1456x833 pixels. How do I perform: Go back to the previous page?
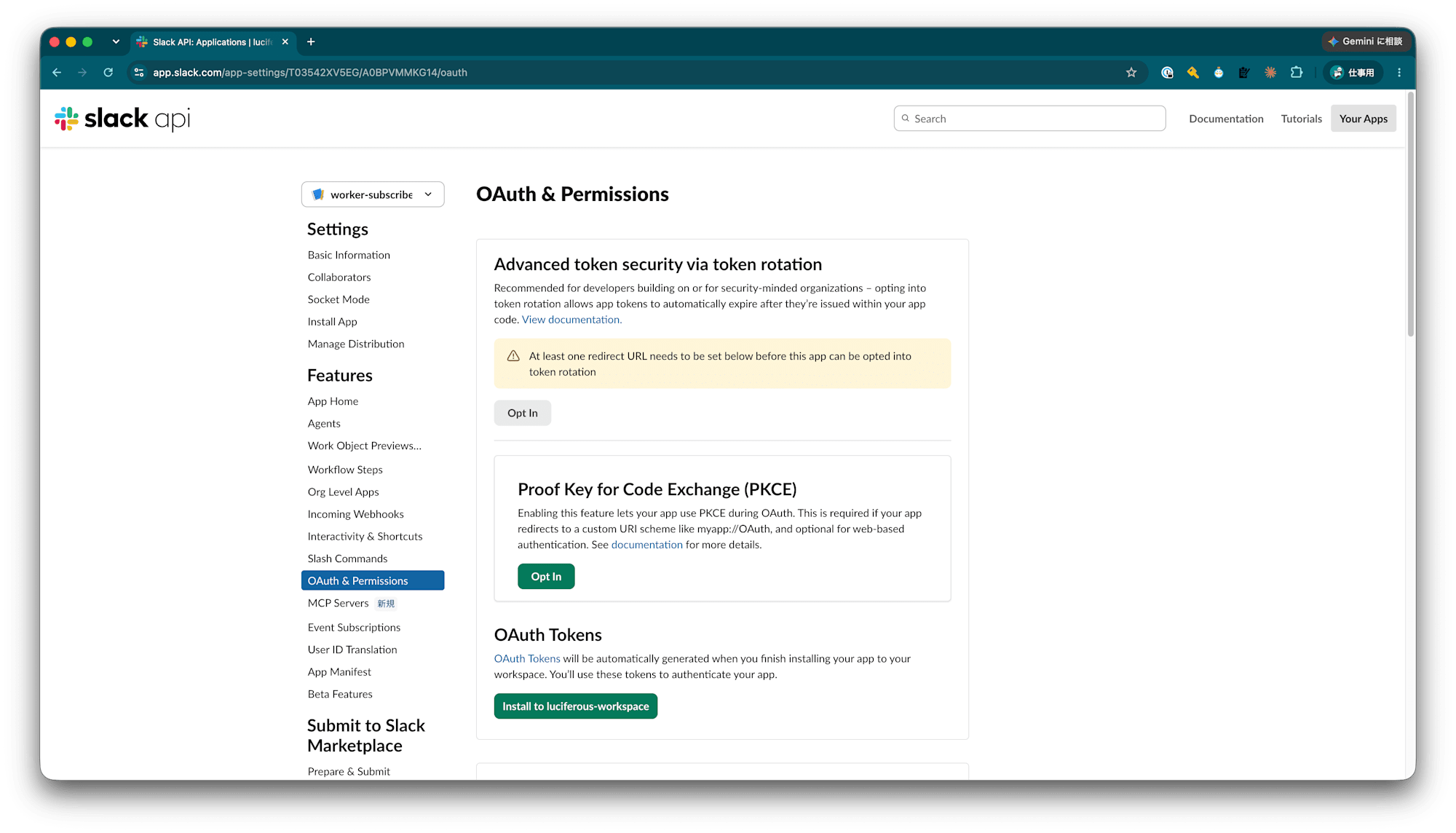pos(57,73)
